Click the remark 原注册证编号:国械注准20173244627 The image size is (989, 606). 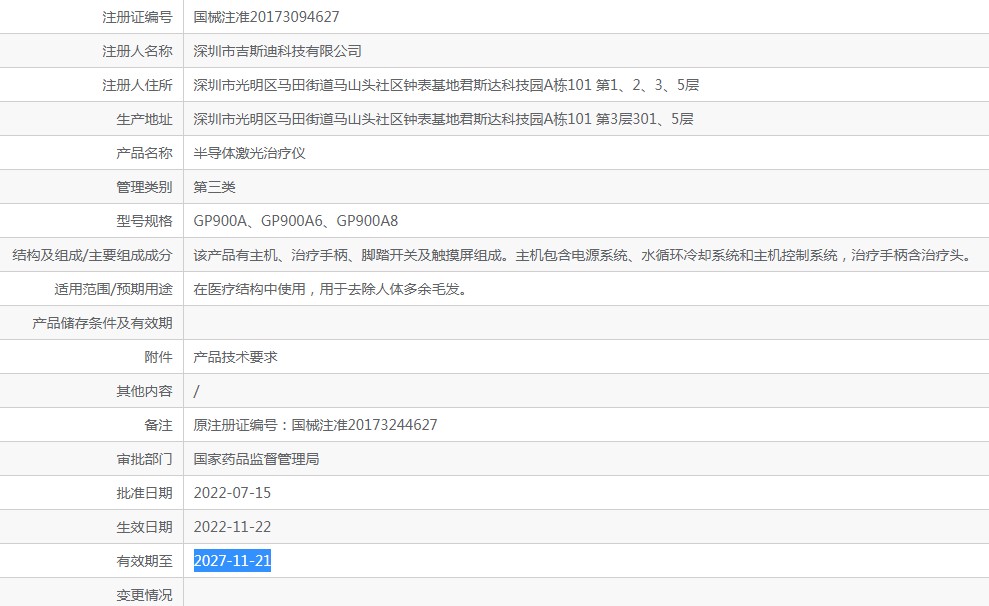pyautogui.click(x=315, y=426)
